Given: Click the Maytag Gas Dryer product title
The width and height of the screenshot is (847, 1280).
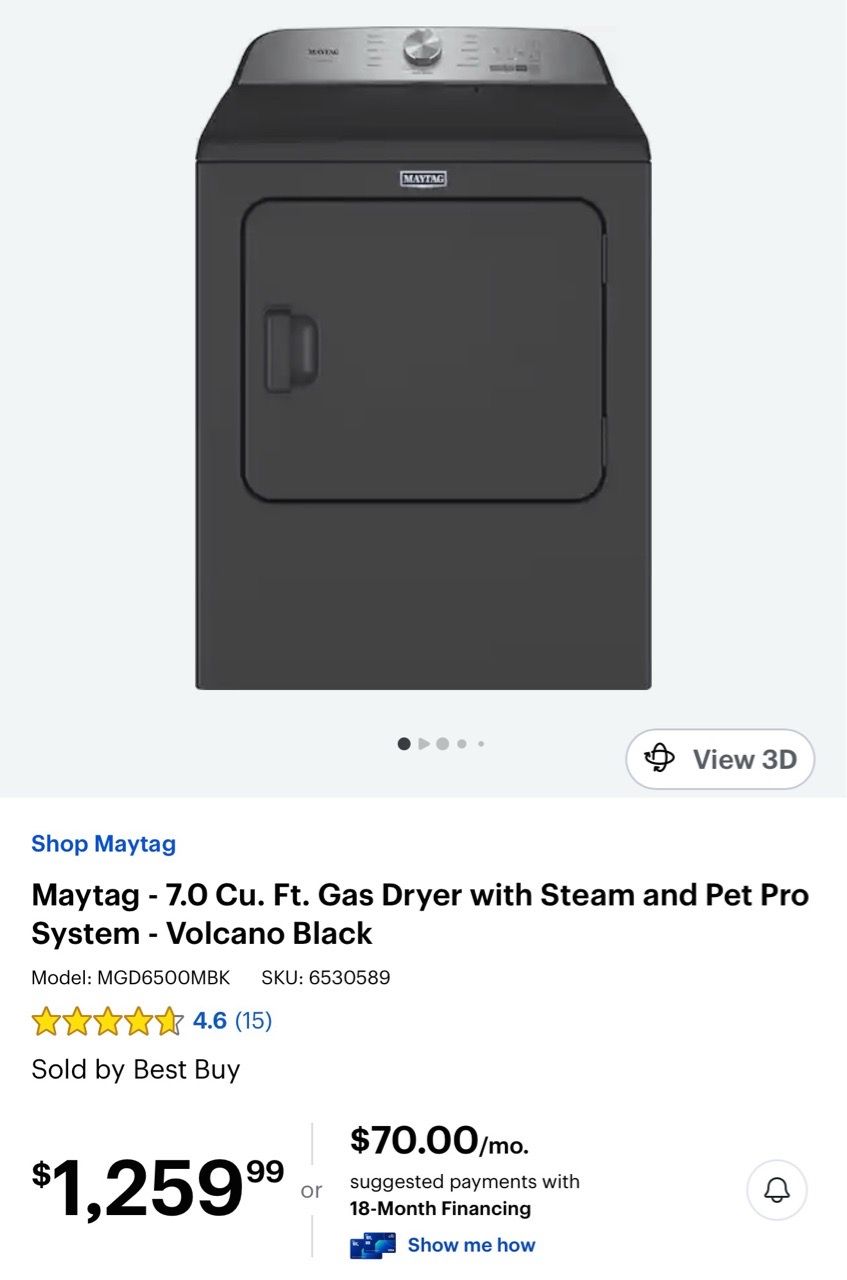Looking at the screenshot, I should (x=420, y=914).
